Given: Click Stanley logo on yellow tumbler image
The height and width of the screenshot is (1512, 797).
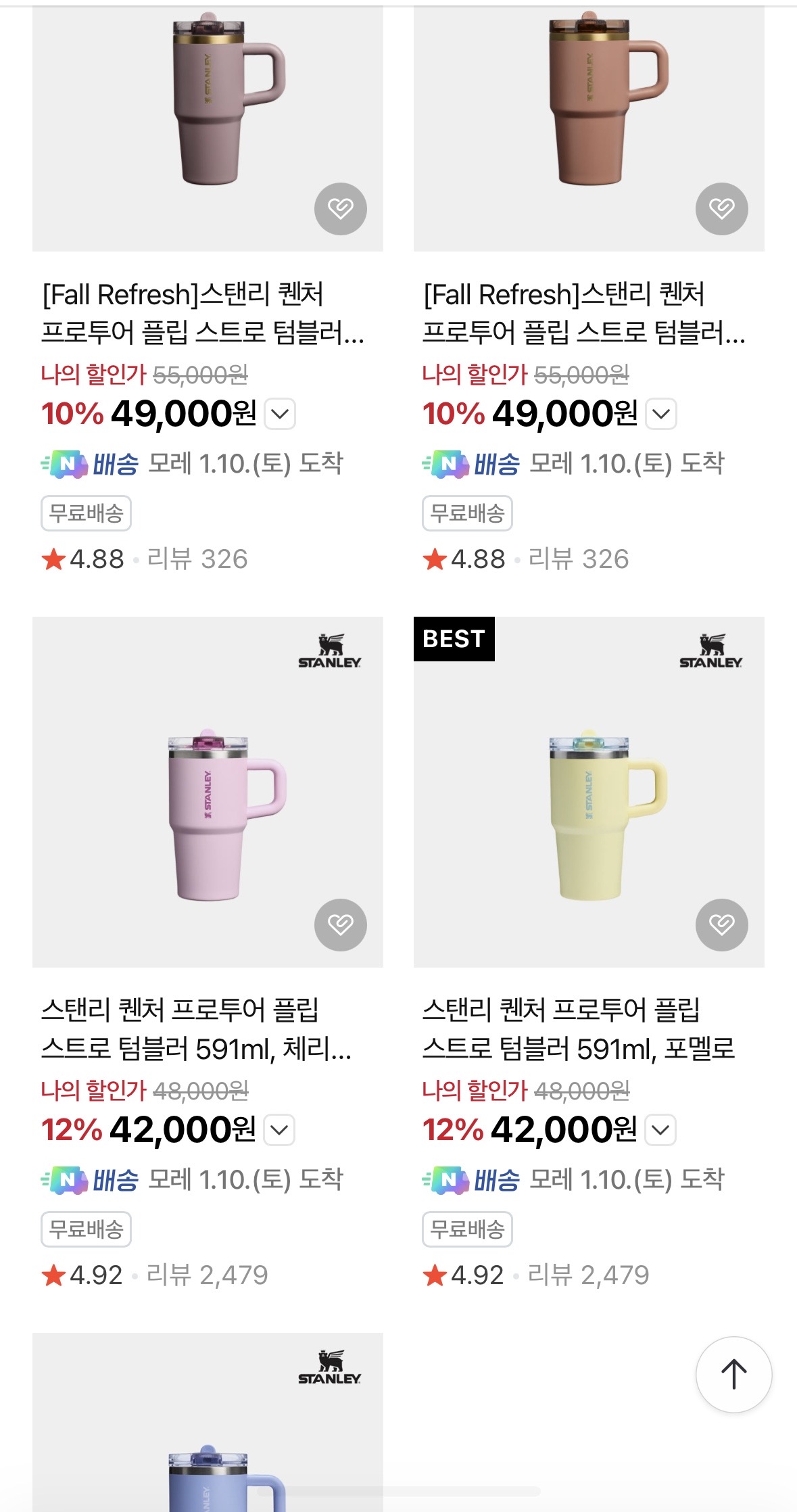Looking at the screenshot, I should coord(710,651).
